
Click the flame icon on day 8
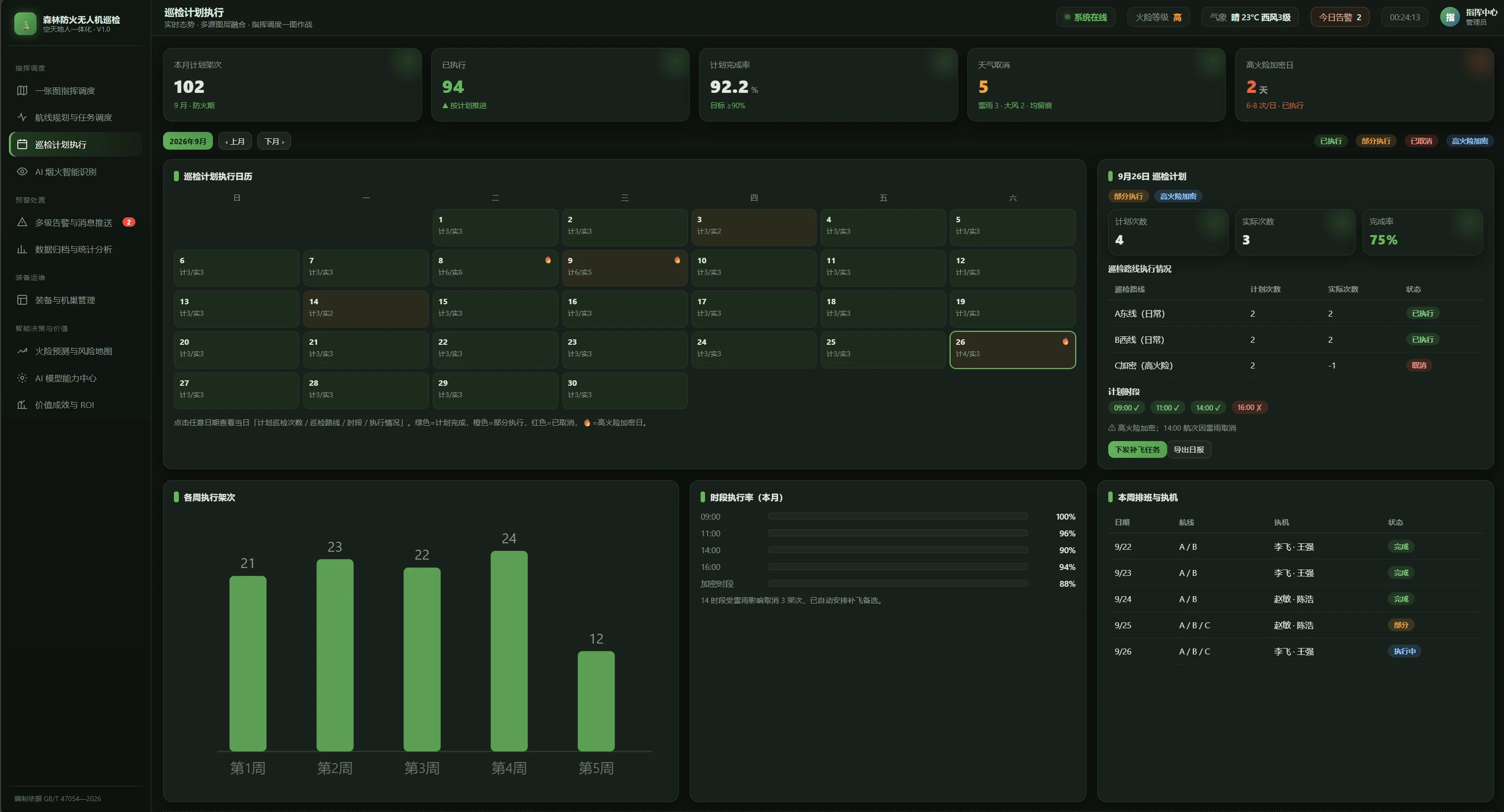547,260
